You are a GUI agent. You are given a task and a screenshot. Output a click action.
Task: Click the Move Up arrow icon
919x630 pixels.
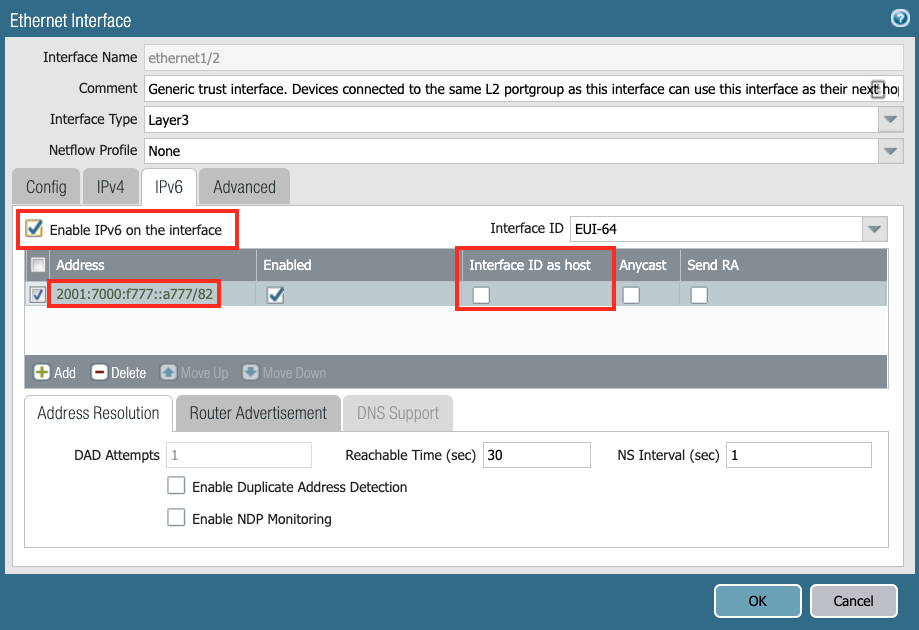coord(168,373)
